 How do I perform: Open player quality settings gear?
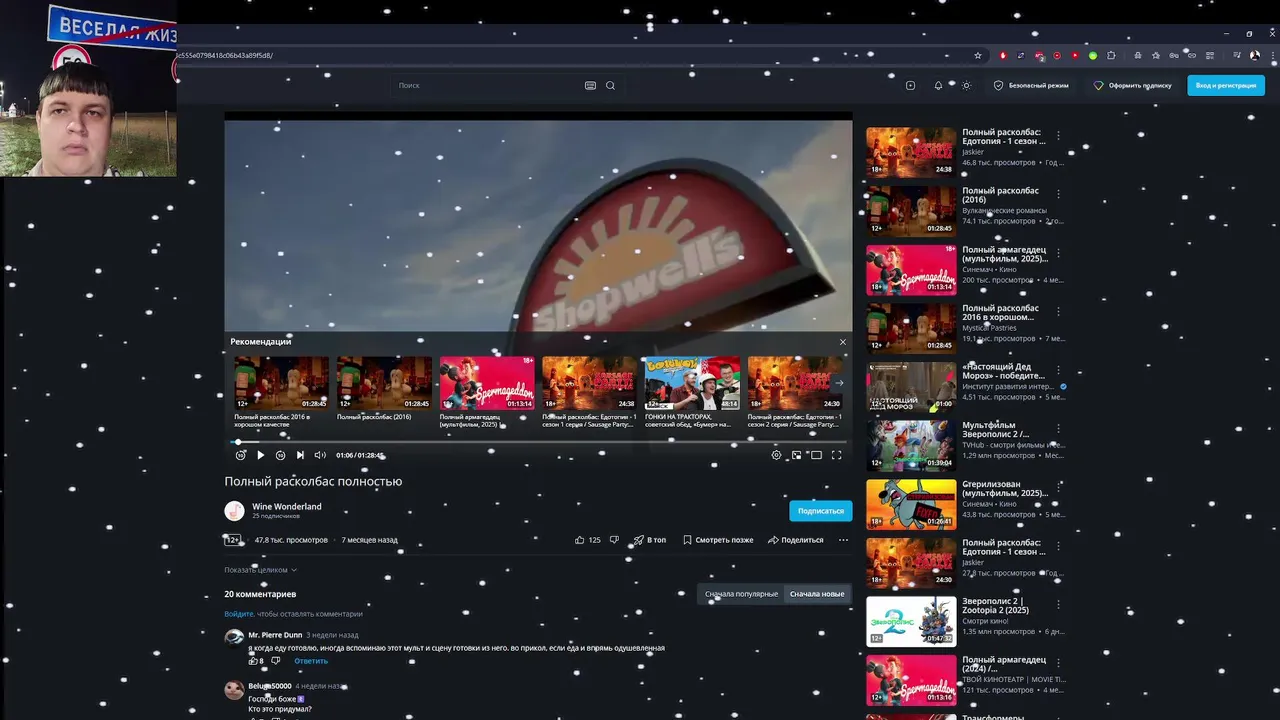click(x=776, y=455)
